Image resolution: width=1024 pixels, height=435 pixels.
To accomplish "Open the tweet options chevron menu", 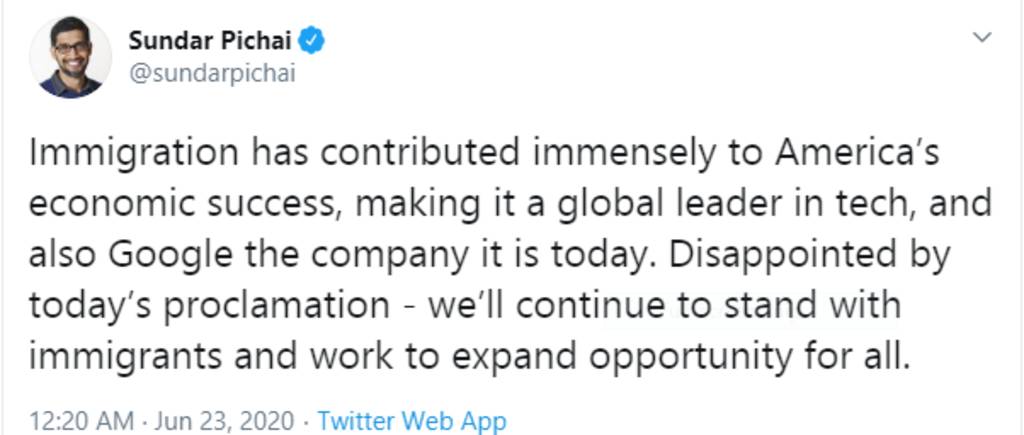I will click(x=983, y=38).
